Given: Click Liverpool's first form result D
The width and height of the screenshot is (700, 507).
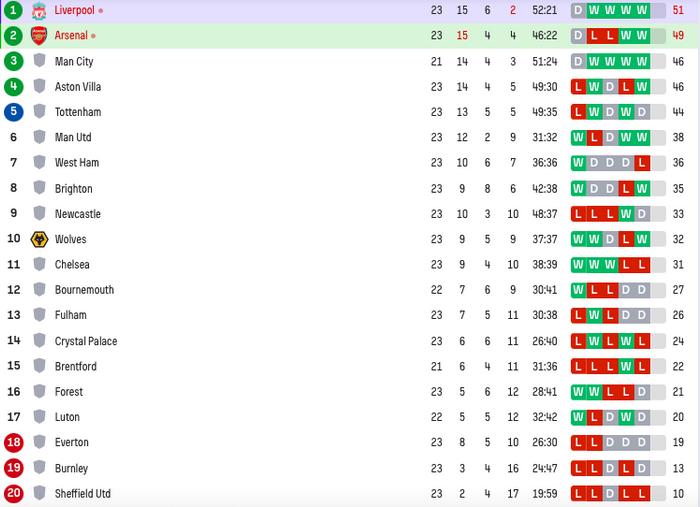Looking at the screenshot, I should [578, 10].
